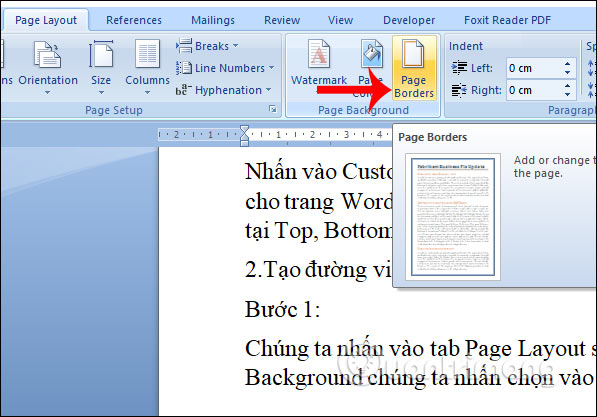The image size is (597, 417).
Task: Click the left indent box on ruler
Action: pos(244,144)
